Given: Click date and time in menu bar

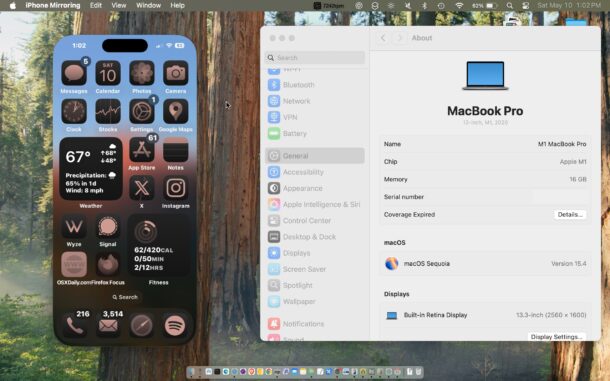Looking at the screenshot, I should pos(569,5).
